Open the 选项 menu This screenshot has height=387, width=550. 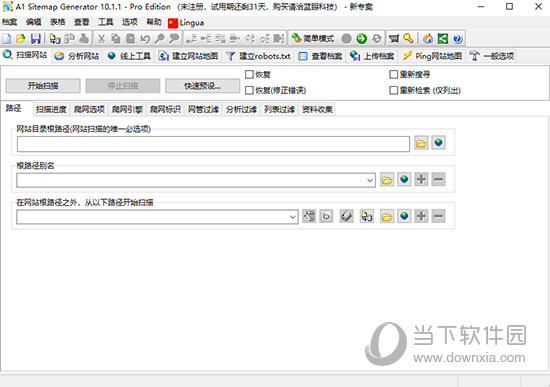point(130,22)
